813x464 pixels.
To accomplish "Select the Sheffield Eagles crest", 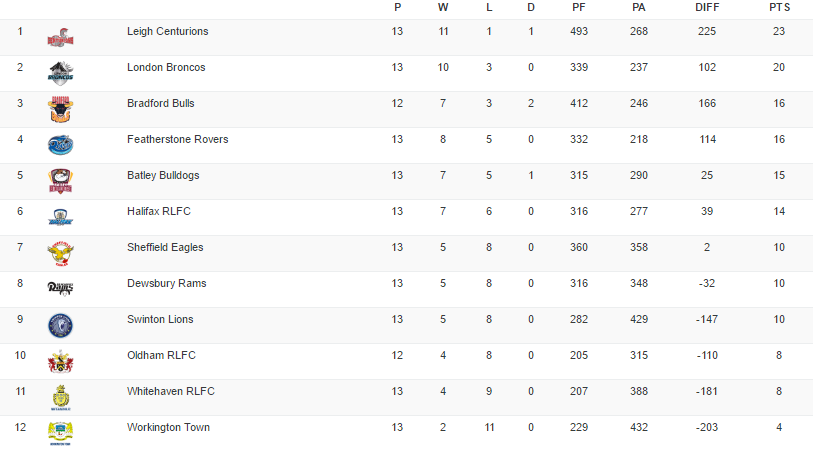I will tap(60, 253).
